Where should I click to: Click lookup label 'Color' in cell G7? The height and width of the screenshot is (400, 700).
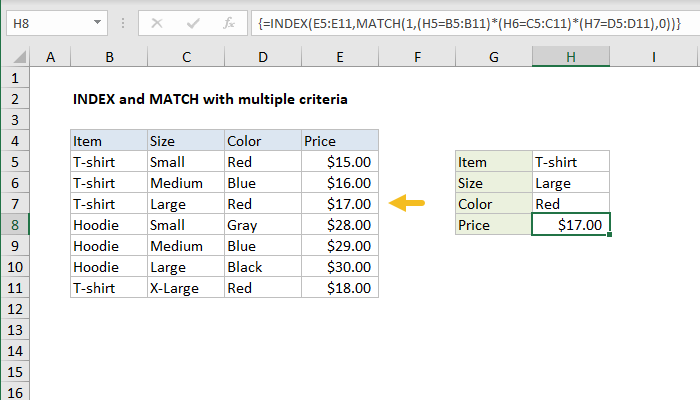(494, 204)
